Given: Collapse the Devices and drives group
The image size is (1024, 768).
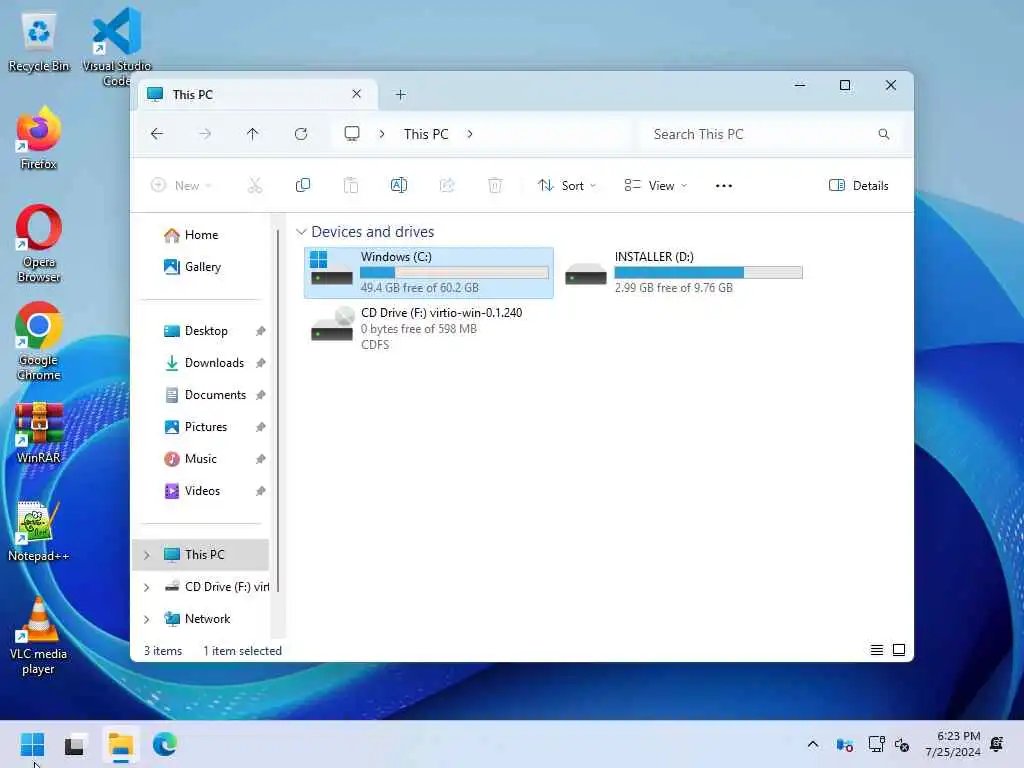Looking at the screenshot, I should pyautogui.click(x=301, y=232).
